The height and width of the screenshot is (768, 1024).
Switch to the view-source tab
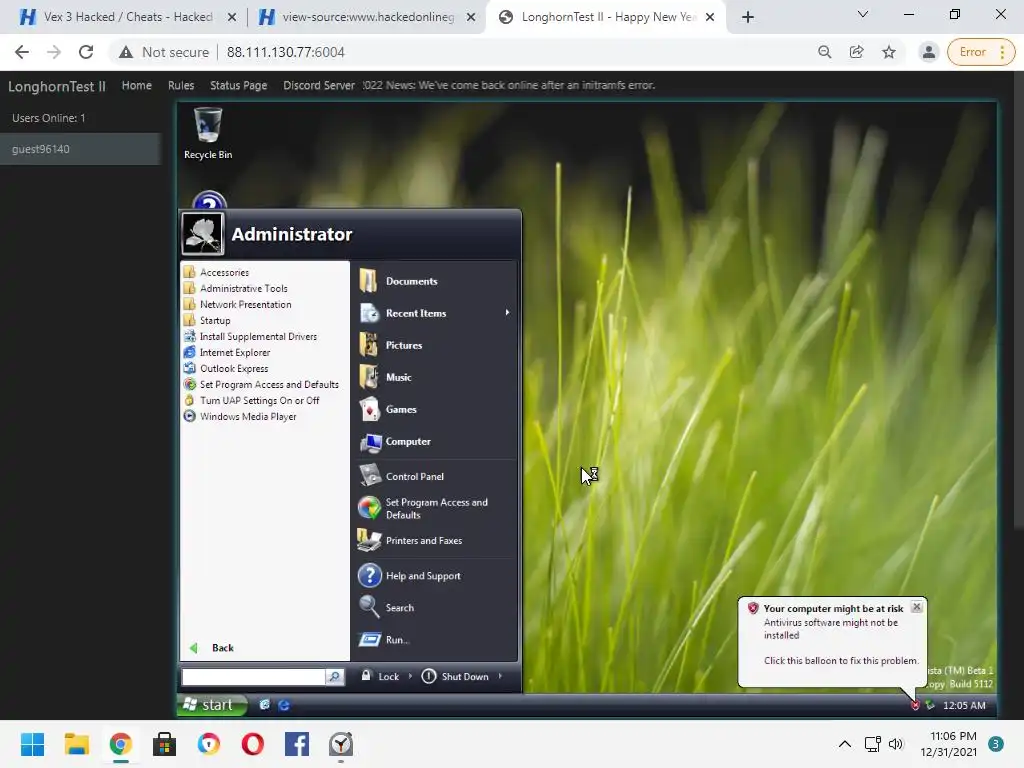367,17
